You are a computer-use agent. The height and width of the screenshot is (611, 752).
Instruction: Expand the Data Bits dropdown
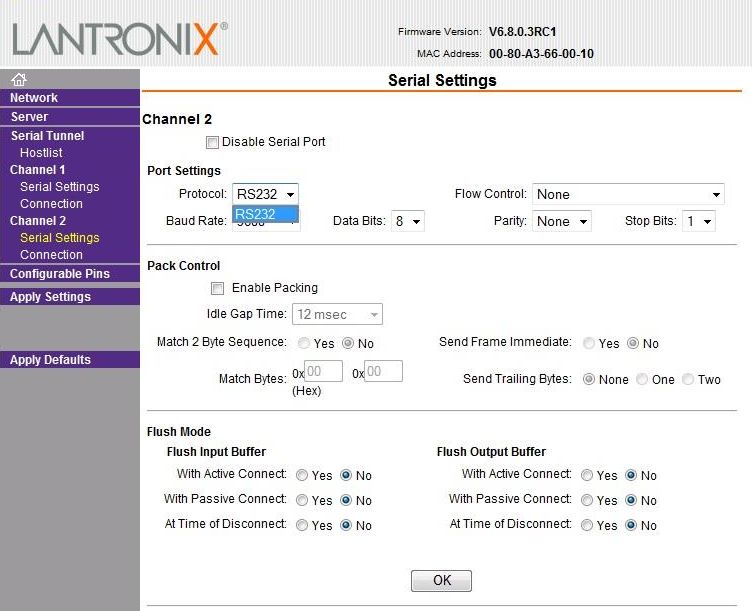pyautogui.click(x=408, y=221)
